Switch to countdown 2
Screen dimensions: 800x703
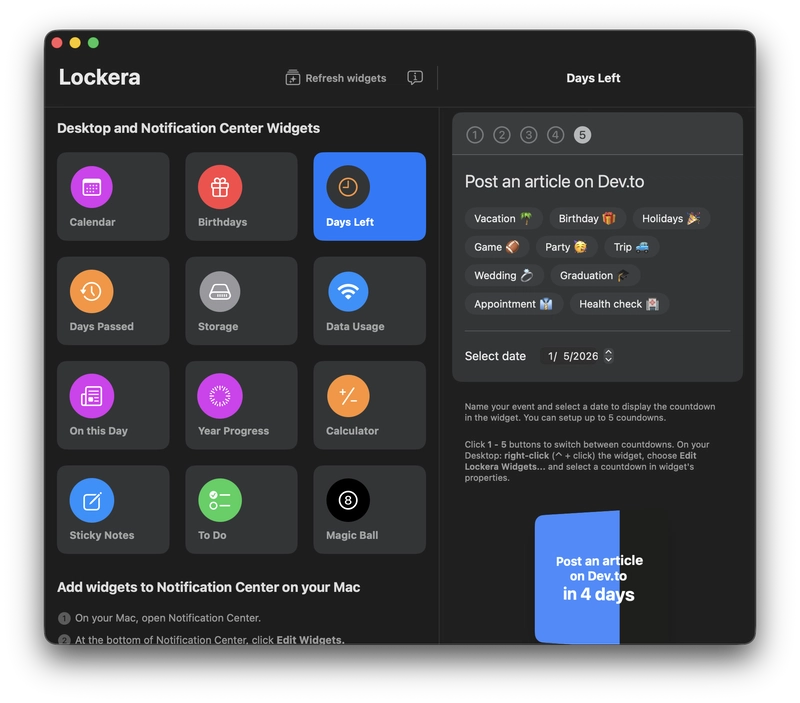[x=502, y=135]
